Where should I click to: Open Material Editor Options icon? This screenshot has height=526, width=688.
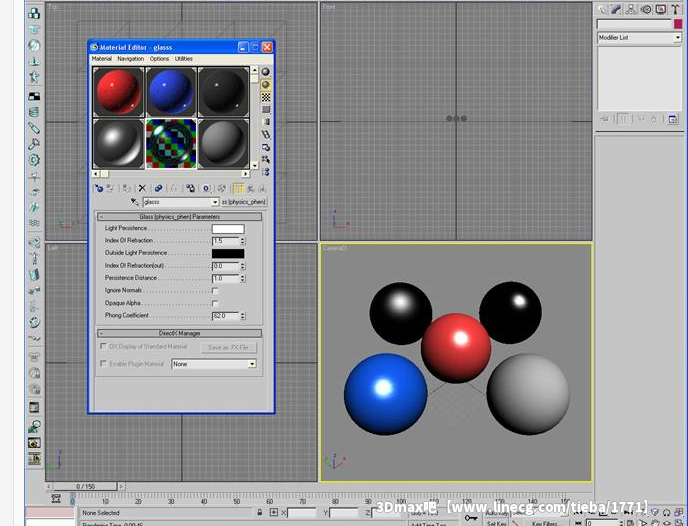pyautogui.click(x=266, y=147)
